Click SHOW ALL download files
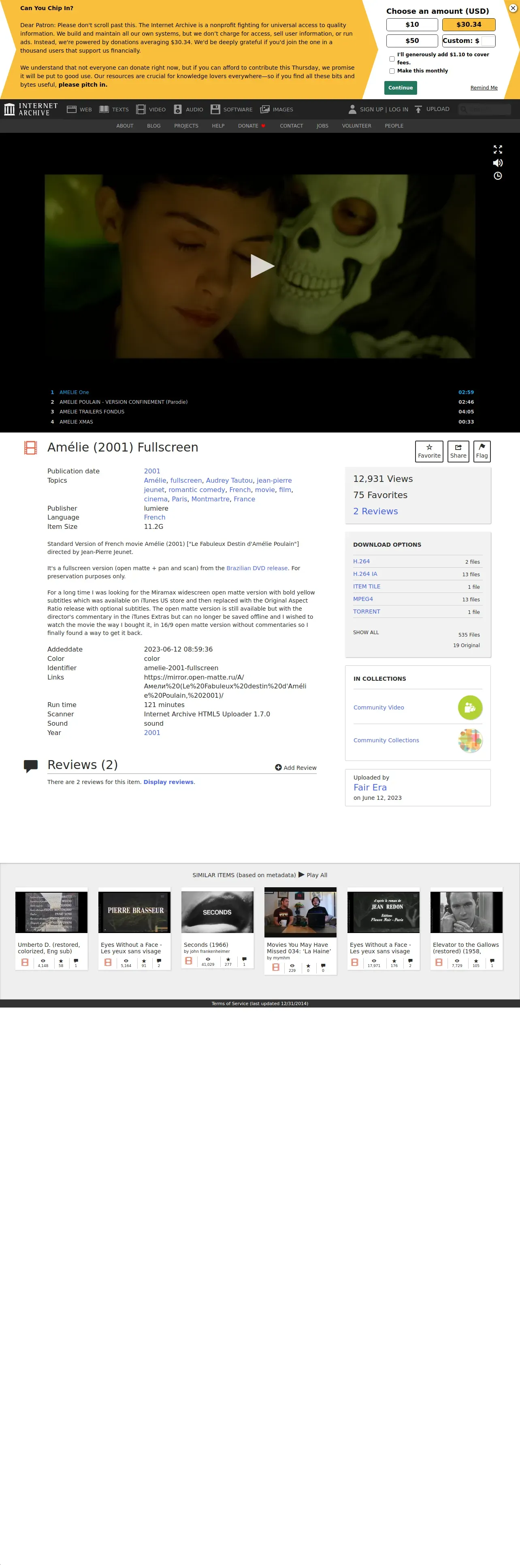 click(366, 633)
